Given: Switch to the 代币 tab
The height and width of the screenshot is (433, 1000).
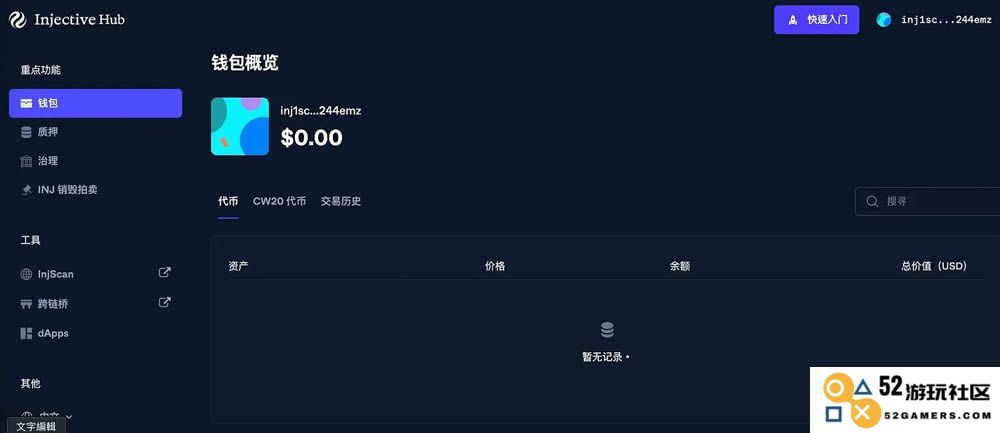Looking at the screenshot, I should pos(228,202).
